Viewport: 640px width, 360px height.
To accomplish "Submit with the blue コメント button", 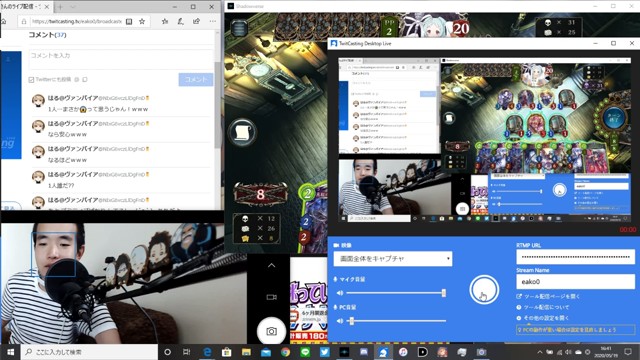I will click(x=196, y=80).
